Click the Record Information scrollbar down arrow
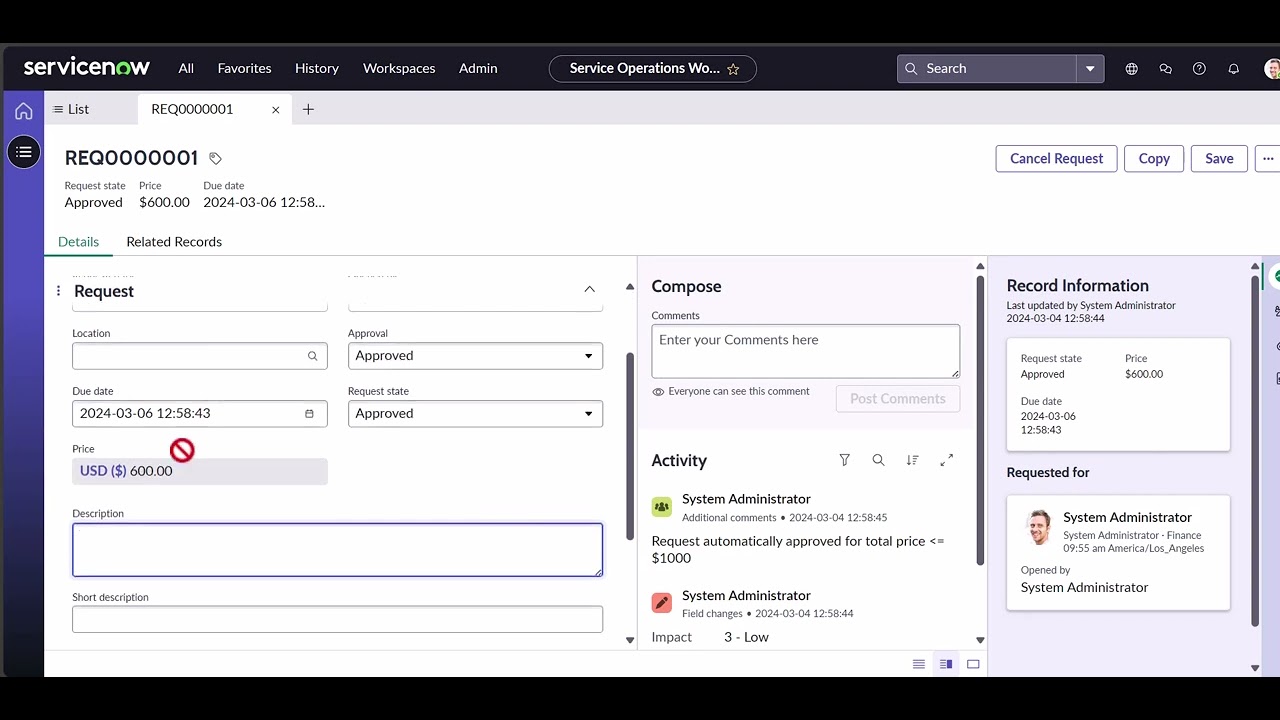 (1255, 667)
